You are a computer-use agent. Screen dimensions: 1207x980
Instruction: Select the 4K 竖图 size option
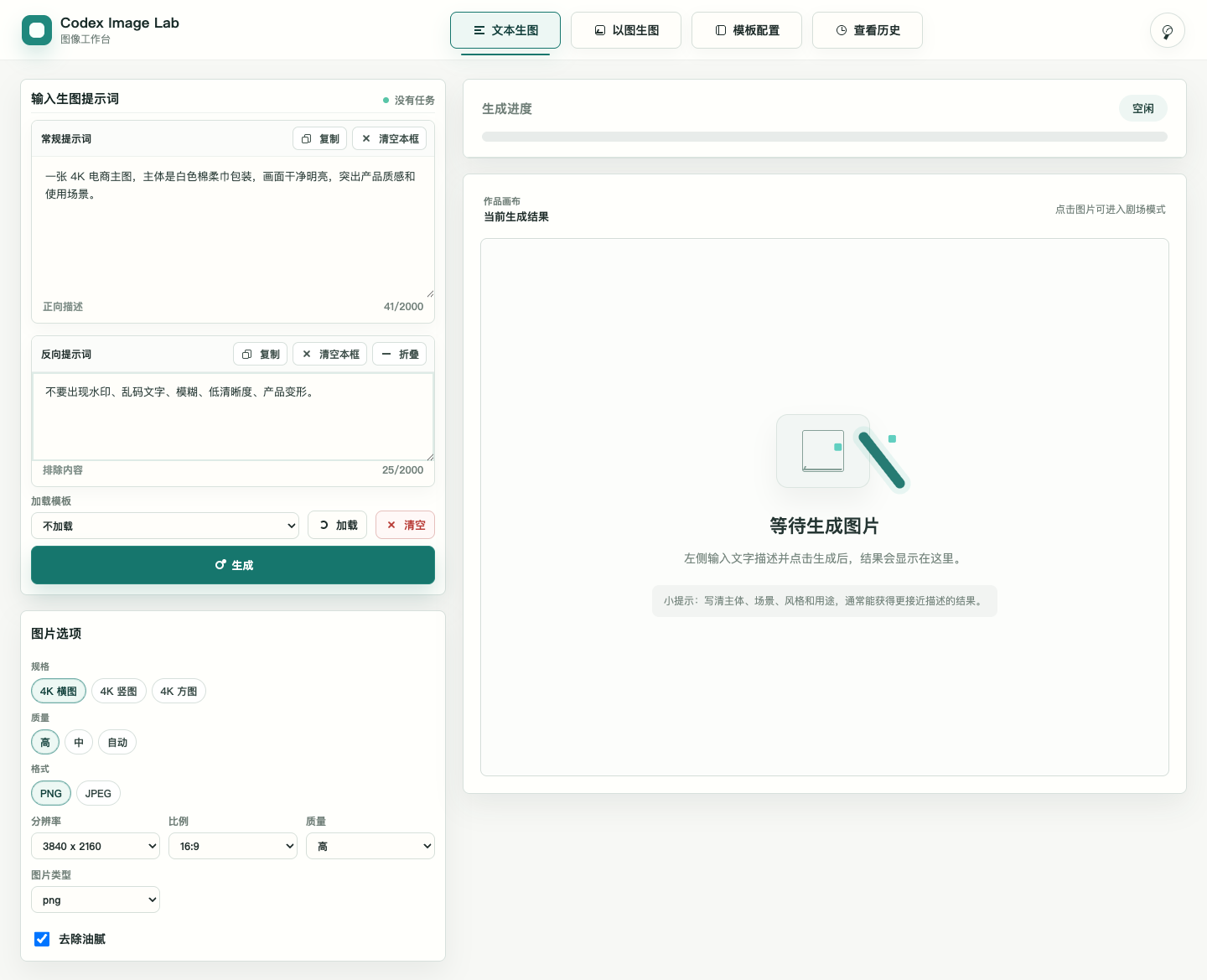coord(119,692)
